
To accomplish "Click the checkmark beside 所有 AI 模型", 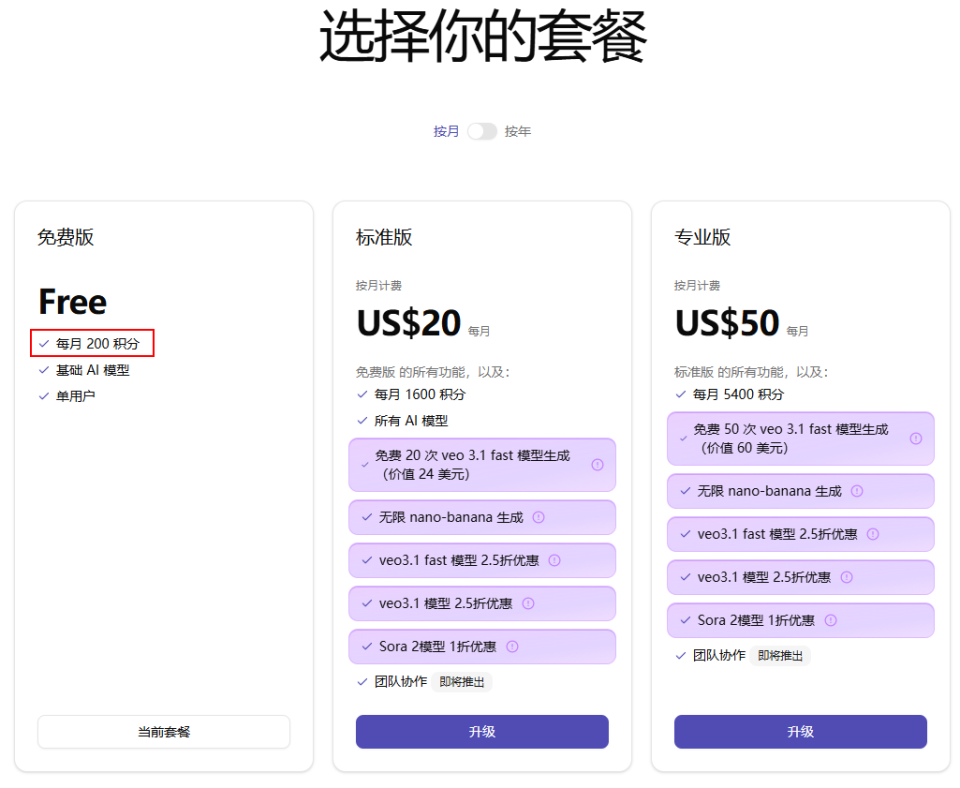I will pos(361,420).
